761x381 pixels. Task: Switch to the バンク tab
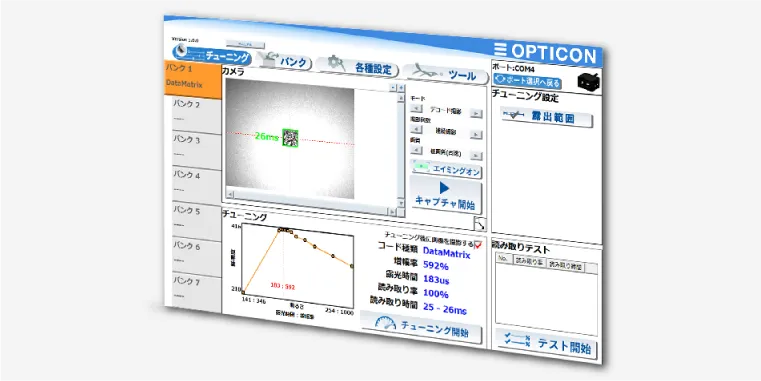click(x=284, y=61)
